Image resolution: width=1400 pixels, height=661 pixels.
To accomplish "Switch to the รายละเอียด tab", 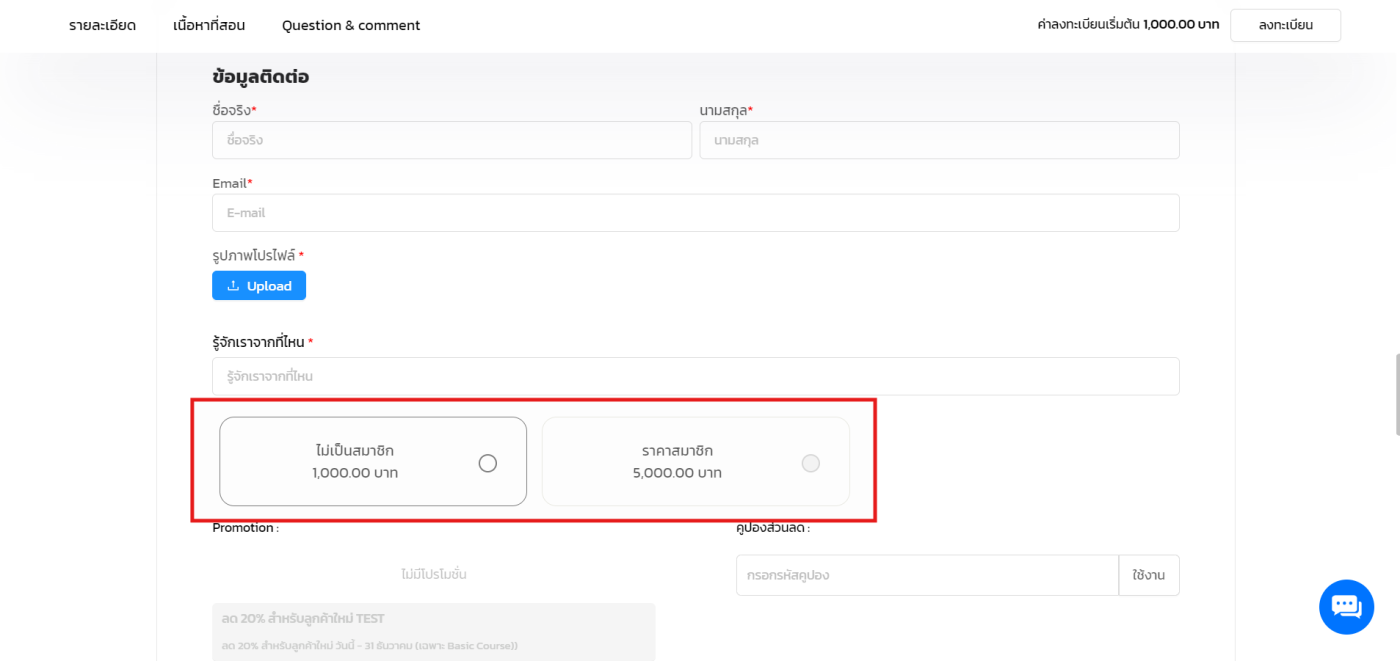I will coord(102,25).
